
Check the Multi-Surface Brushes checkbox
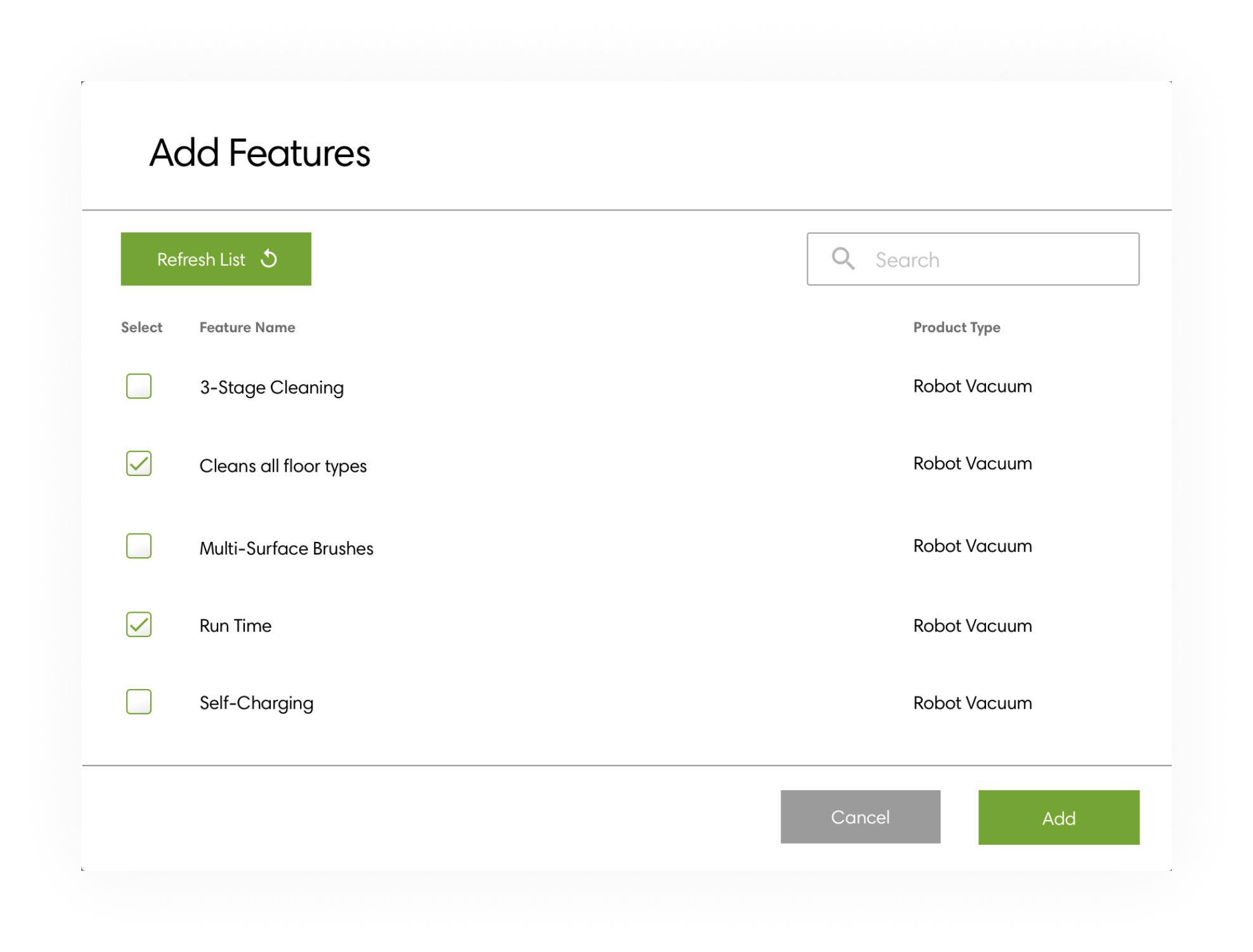(x=139, y=546)
